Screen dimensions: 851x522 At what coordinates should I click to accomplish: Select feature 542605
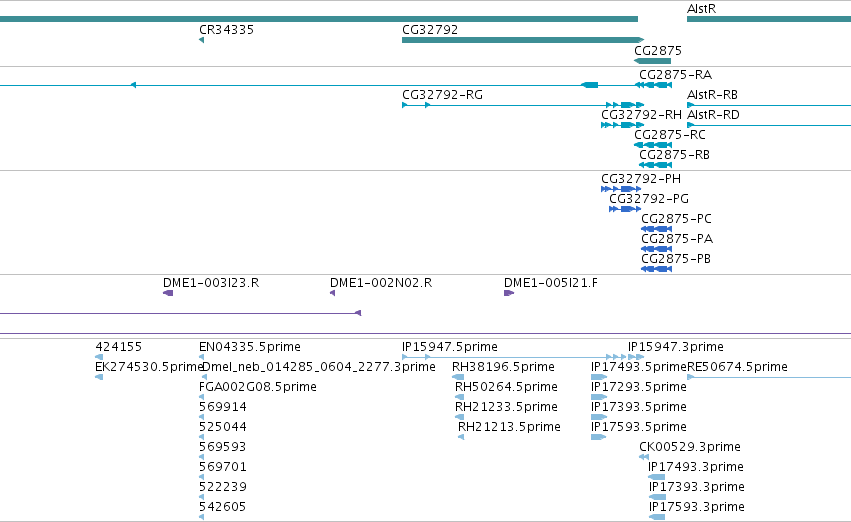[223, 507]
